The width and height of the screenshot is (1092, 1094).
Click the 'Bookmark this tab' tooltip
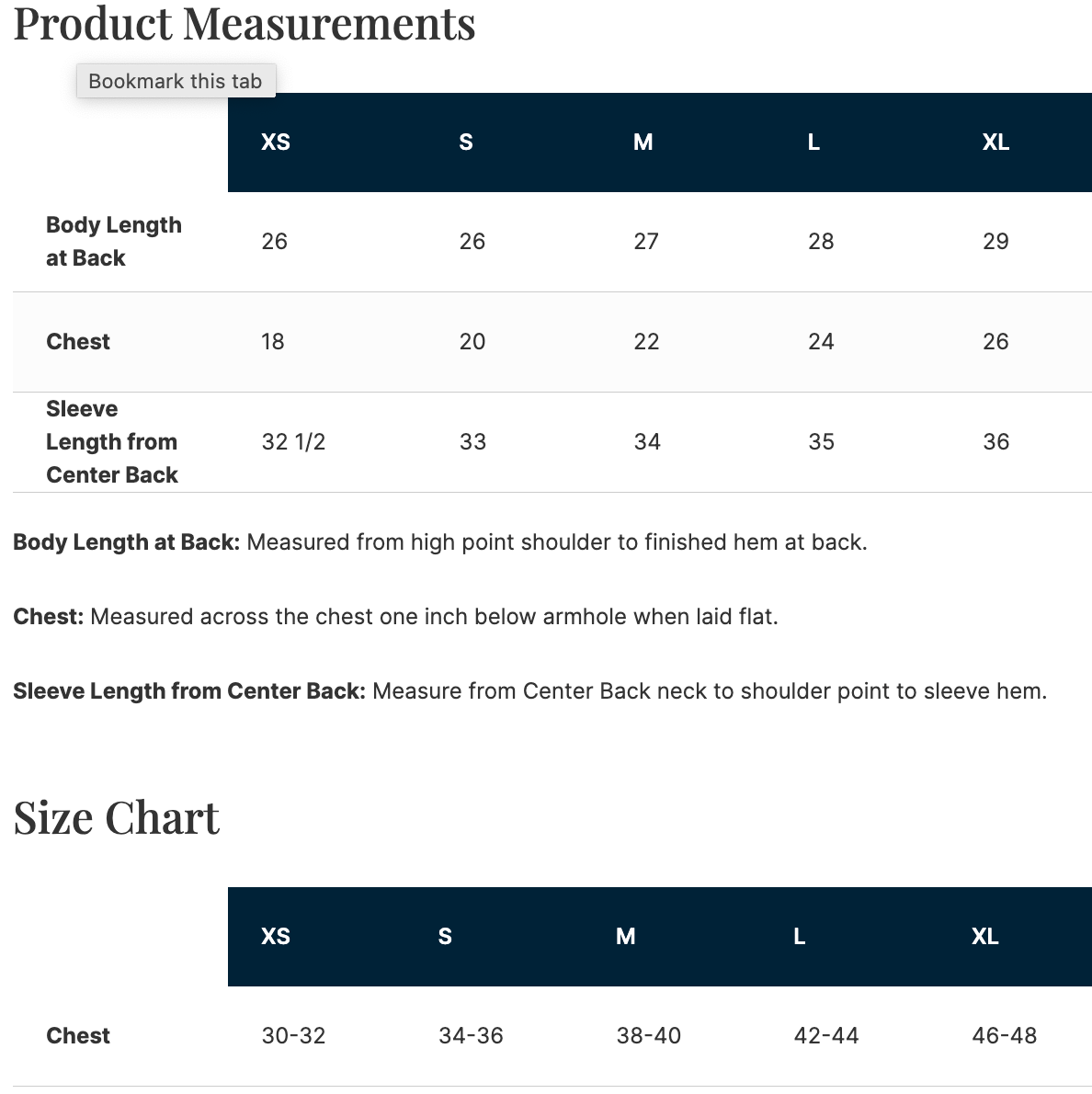tap(176, 81)
